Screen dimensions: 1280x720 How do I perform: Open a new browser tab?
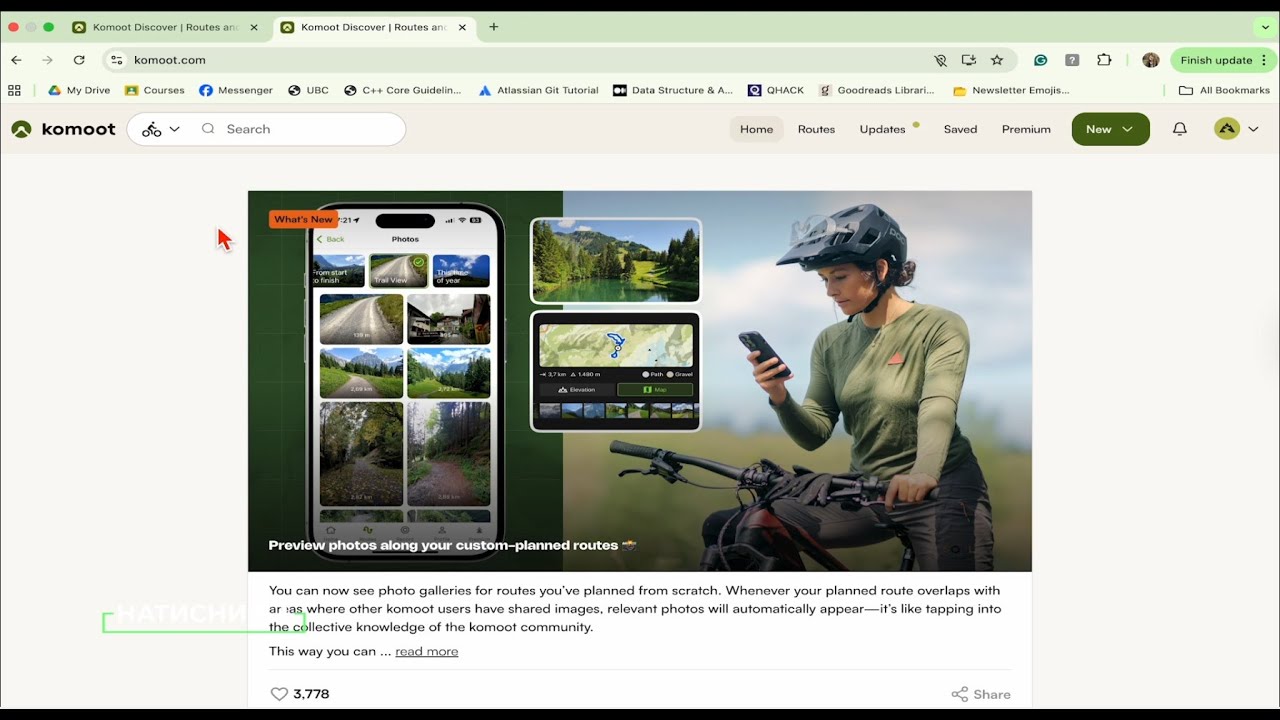click(494, 27)
